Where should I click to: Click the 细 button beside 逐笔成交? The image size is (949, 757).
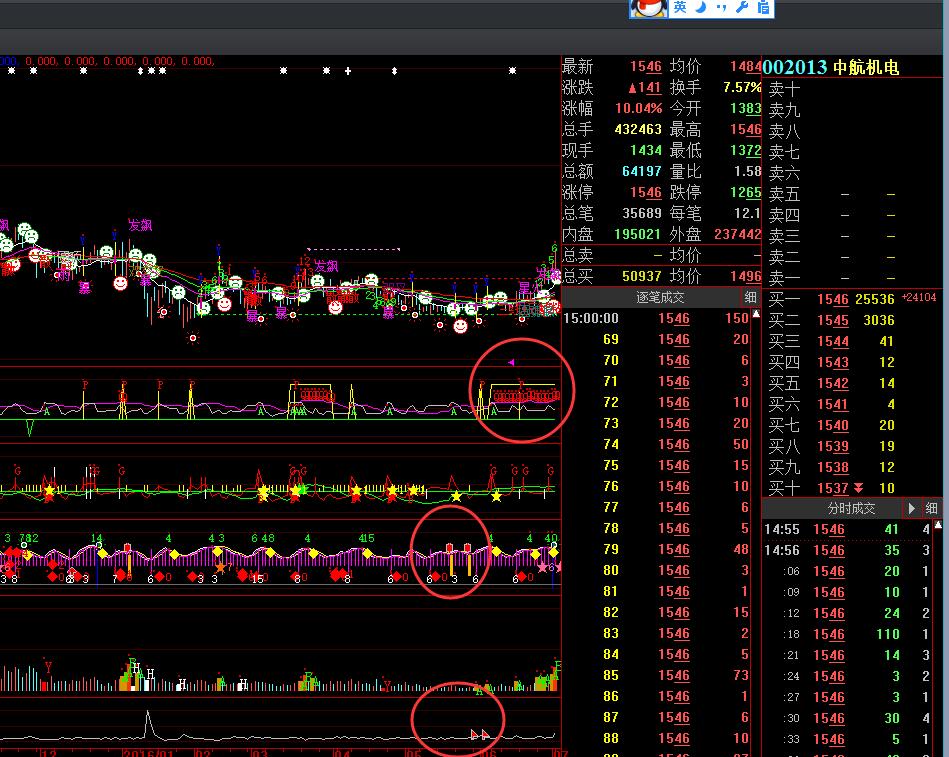(x=750, y=297)
